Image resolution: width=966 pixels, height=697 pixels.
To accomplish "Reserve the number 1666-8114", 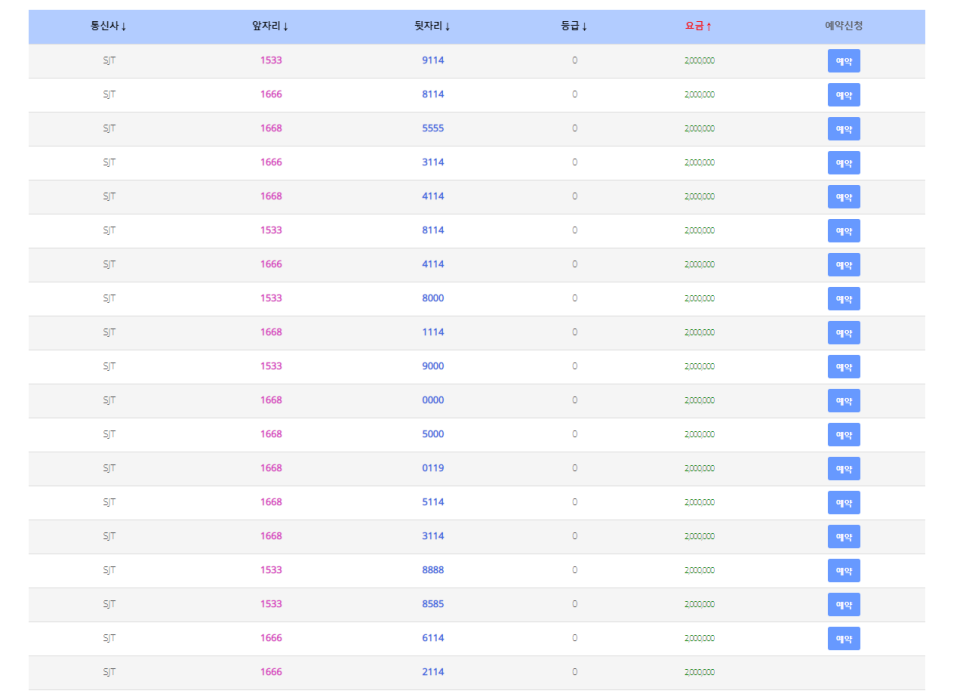I will coord(843,95).
